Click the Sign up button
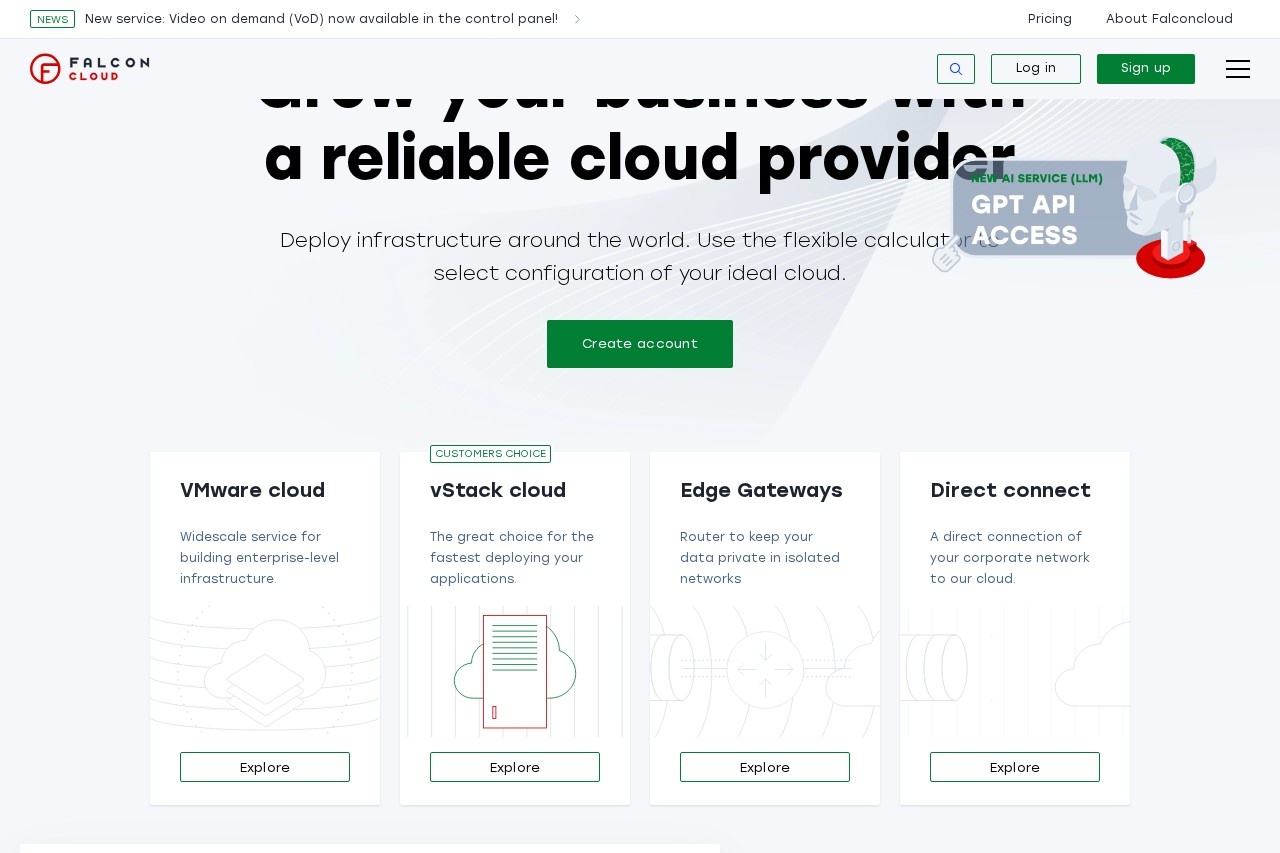1280x853 pixels. [x=1146, y=68]
